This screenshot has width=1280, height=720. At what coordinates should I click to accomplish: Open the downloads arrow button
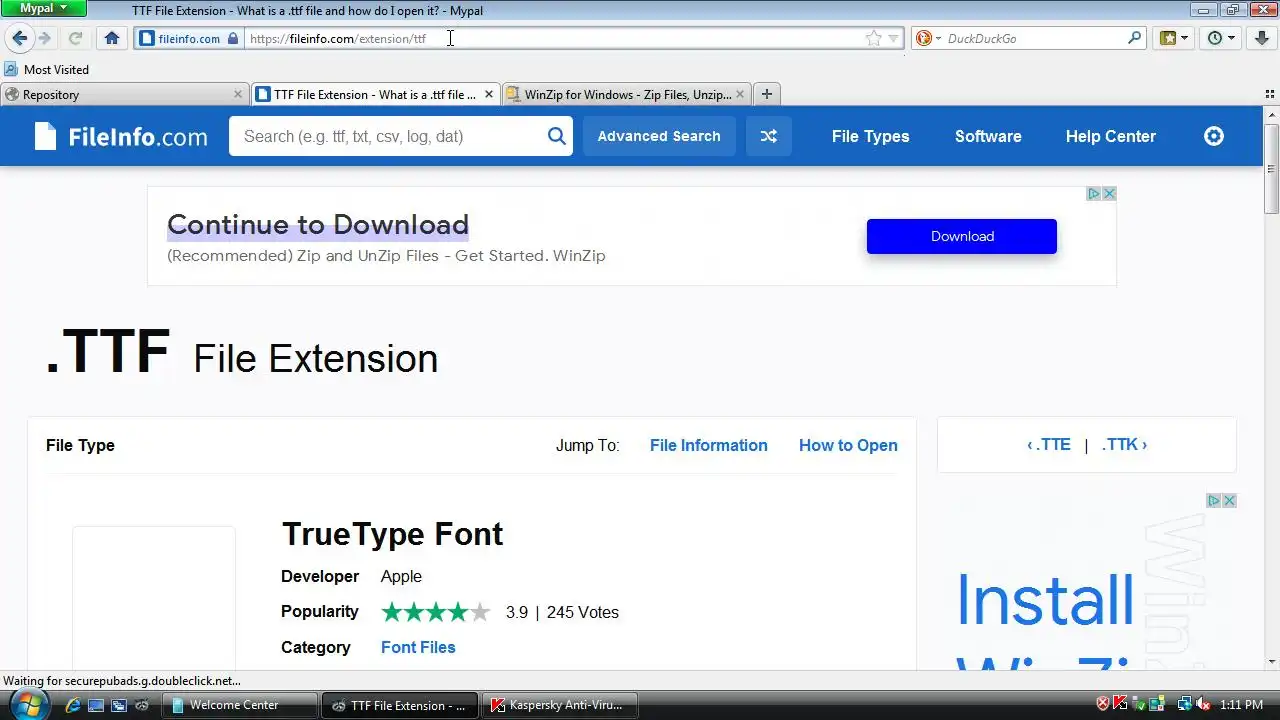(x=1262, y=38)
